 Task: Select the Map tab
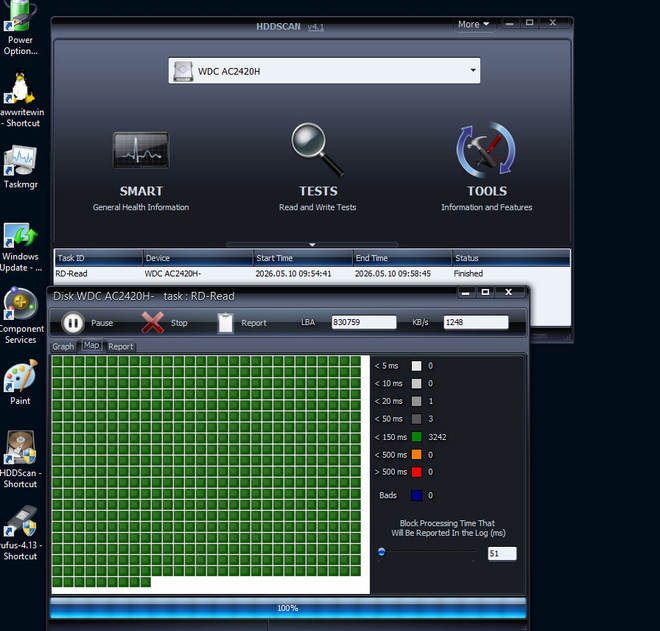tap(91, 345)
